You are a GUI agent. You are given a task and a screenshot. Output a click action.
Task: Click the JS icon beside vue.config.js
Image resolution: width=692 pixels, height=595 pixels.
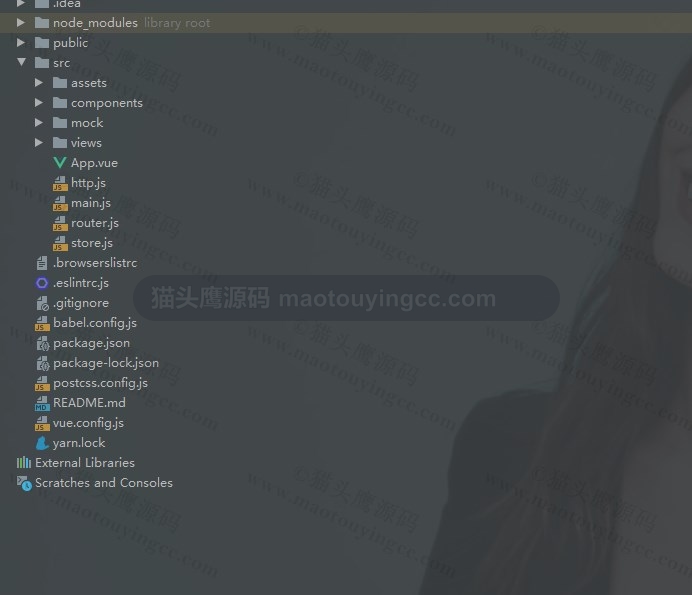point(42,423)
